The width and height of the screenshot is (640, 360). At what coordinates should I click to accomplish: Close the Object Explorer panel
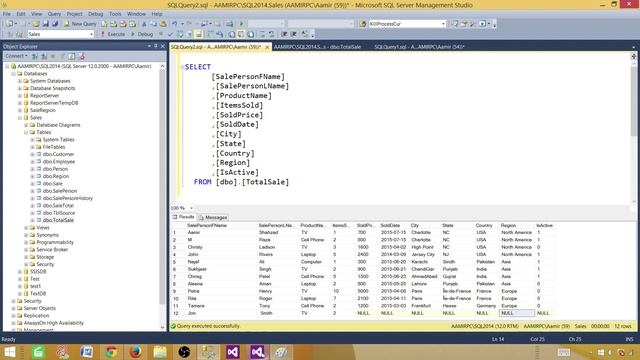[162, 47]
